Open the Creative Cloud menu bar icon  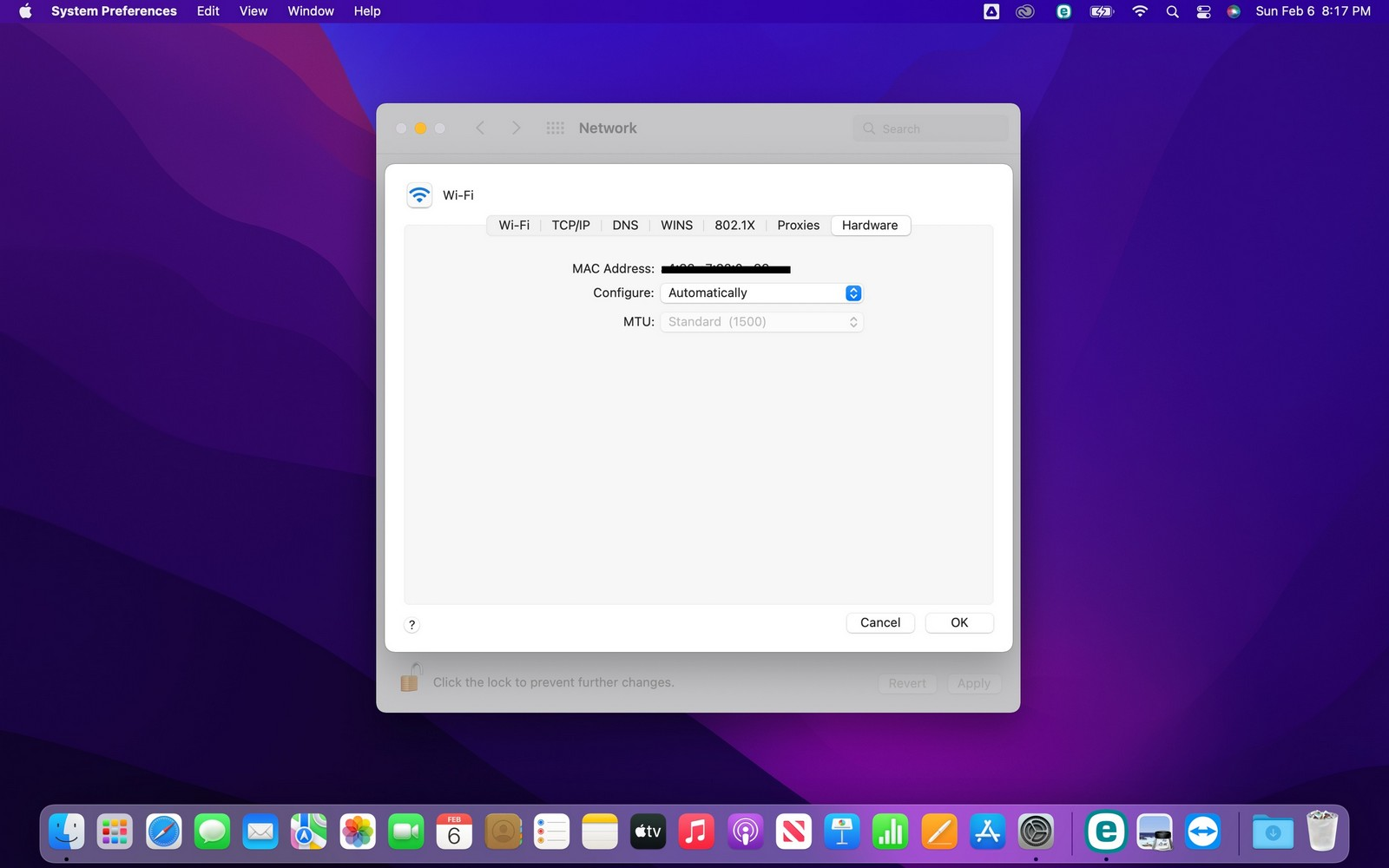[x=1025, y=11]
